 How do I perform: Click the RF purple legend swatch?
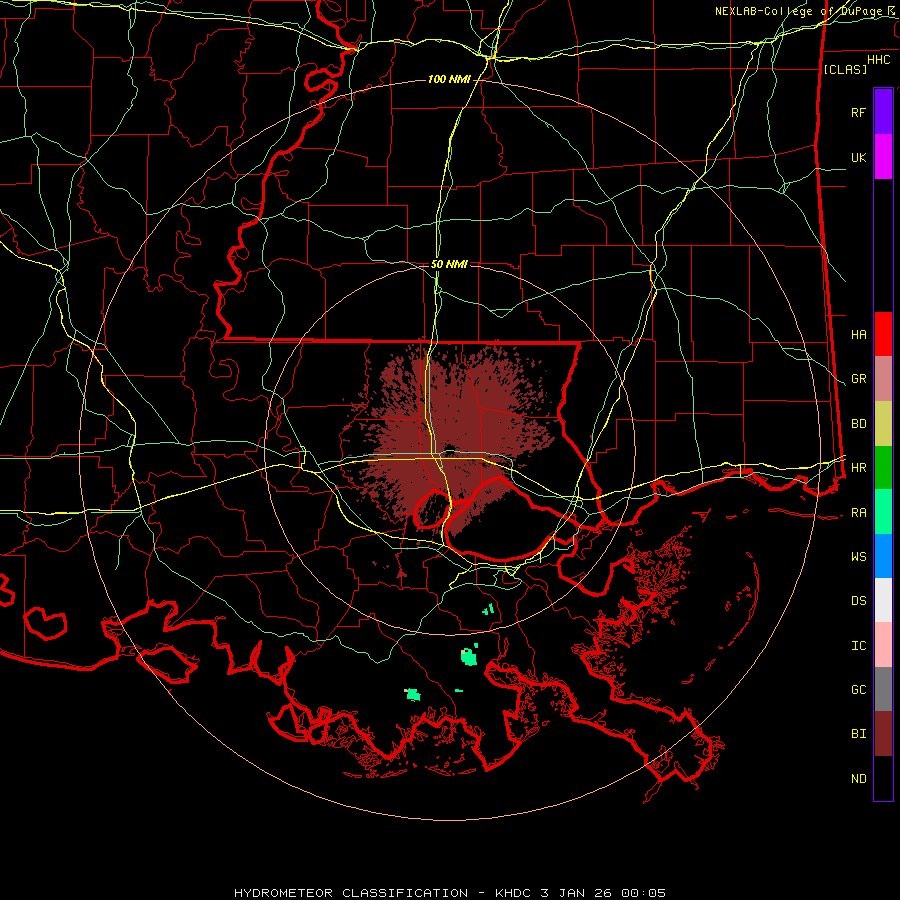tap(883, 112)
